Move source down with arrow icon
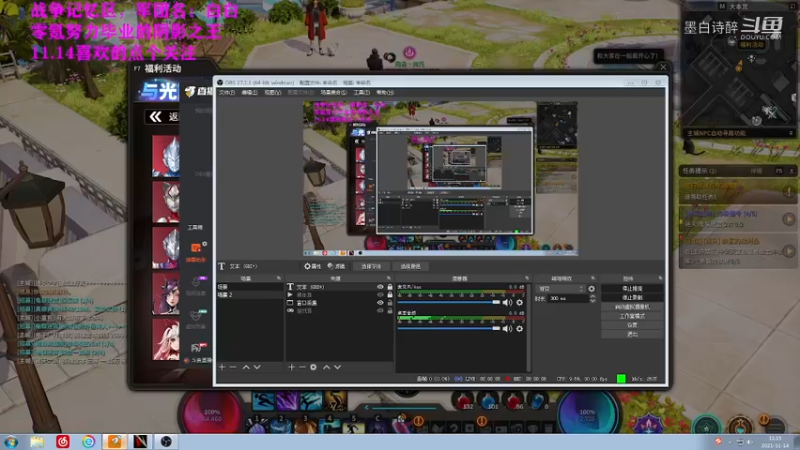Screen dimensions: 800x450 click(x=338, y=367)
